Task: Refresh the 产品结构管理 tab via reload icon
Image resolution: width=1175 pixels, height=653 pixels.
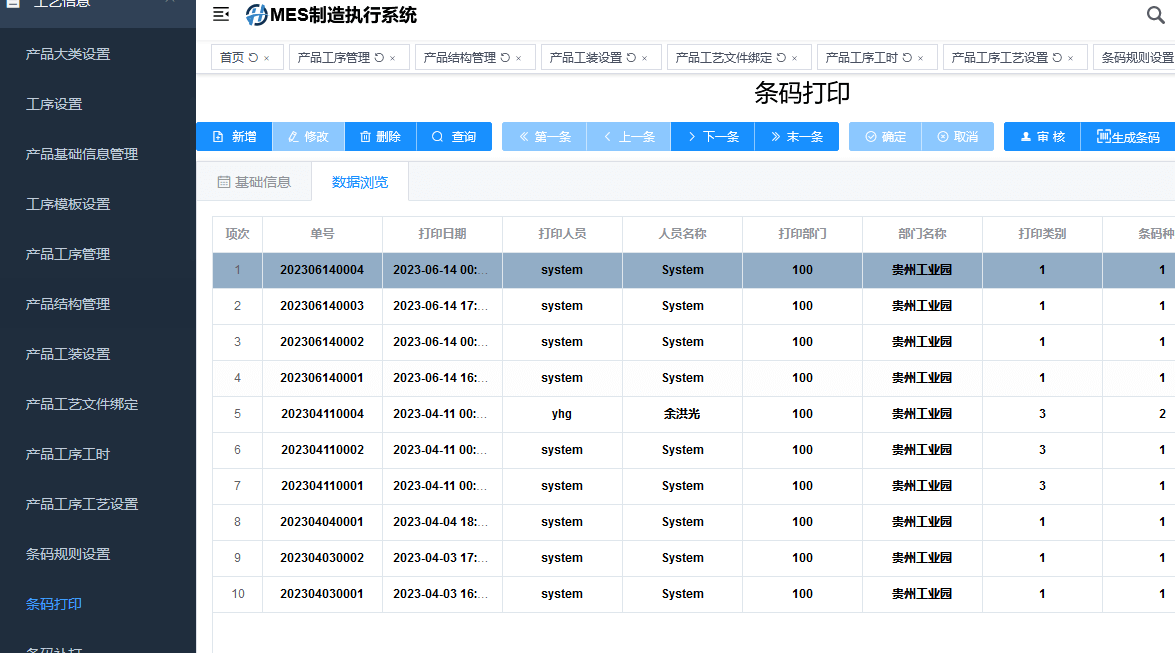Action: (505, 58)
